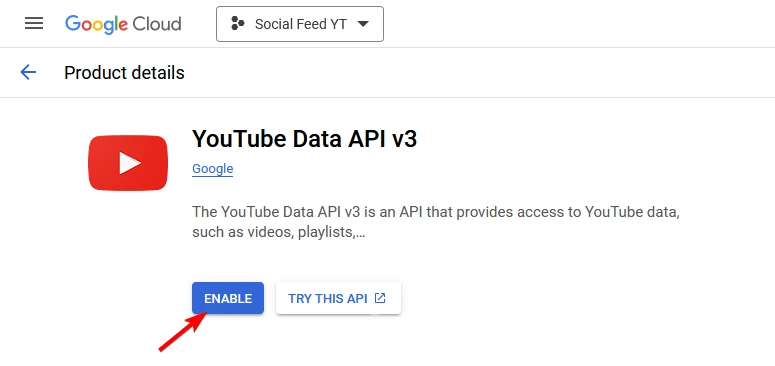This screenshot has height=366, width=775.
Task: Click the project hexagon dots icon
Action: [238, 23]
